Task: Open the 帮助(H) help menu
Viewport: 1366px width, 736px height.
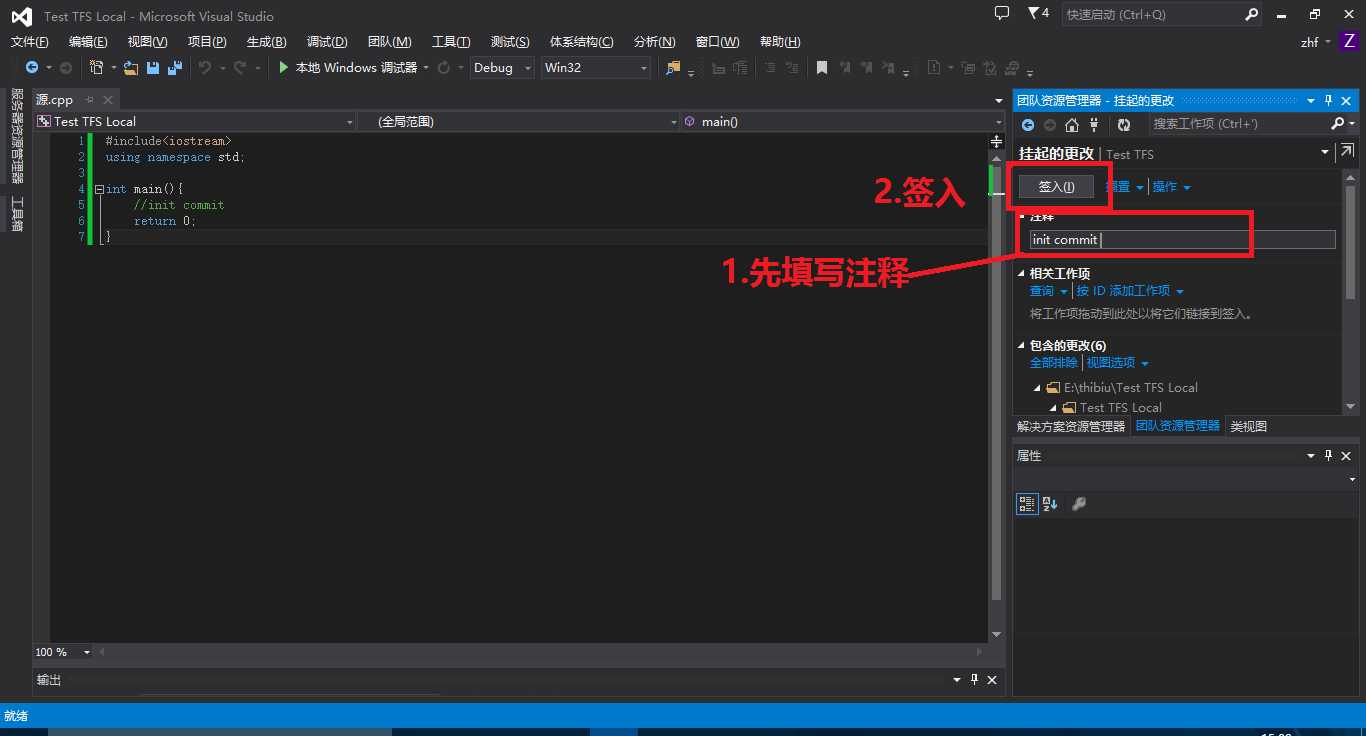Action: pyautogui.click(x=780, y=42)
